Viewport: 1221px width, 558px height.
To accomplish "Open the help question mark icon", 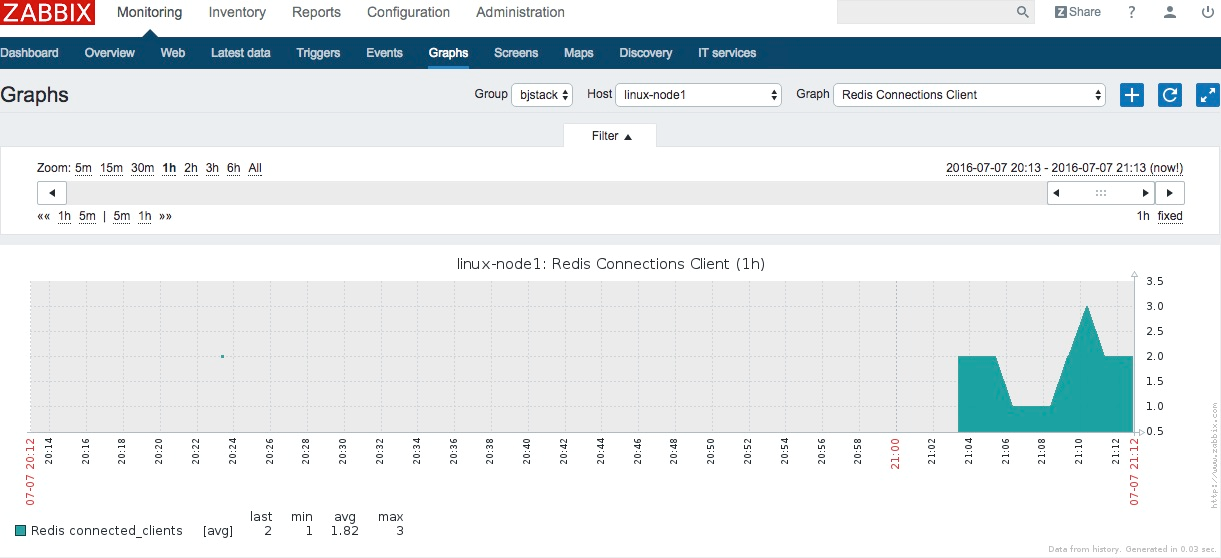I will click(1132, 13).
